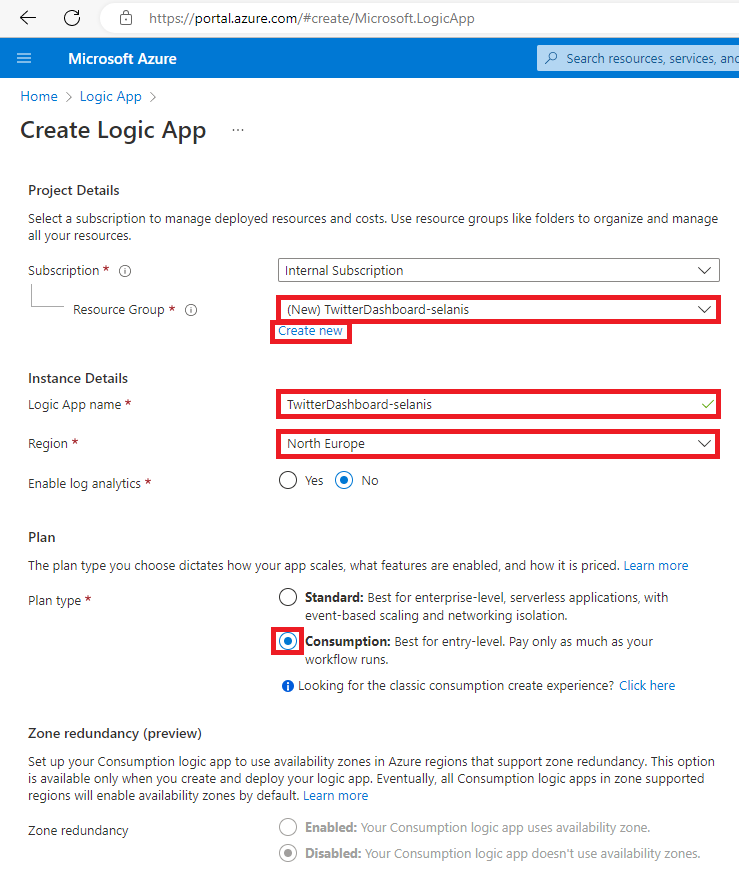
Task: Click the Zone redundancy (preview) heading
Action: coord(115,733)
